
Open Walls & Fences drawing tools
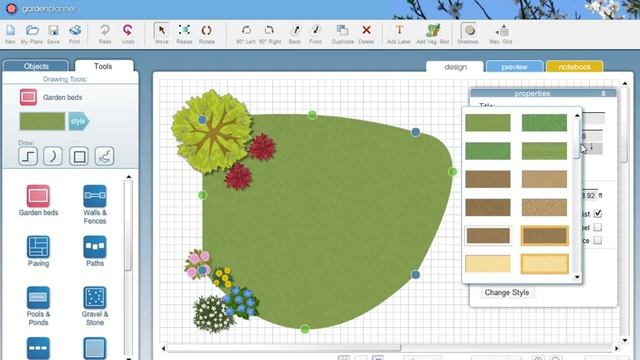pos(95,204)
